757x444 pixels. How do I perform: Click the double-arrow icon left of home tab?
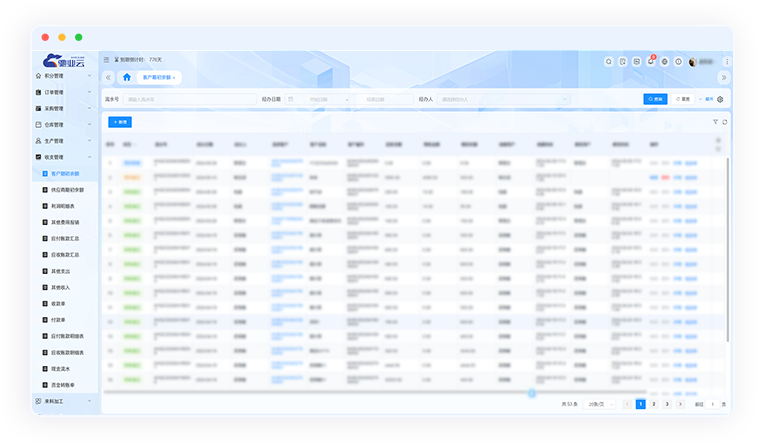point(109,77)
